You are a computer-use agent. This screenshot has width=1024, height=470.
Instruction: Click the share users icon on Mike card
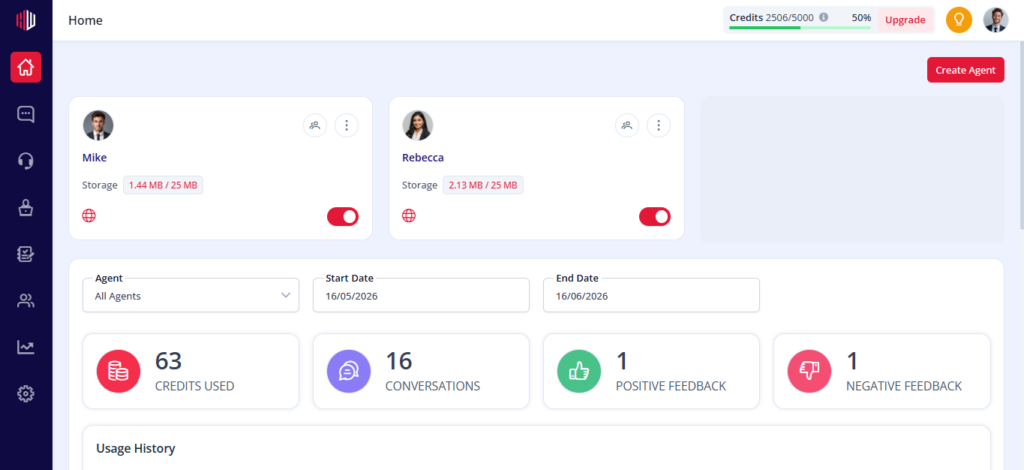315,125
